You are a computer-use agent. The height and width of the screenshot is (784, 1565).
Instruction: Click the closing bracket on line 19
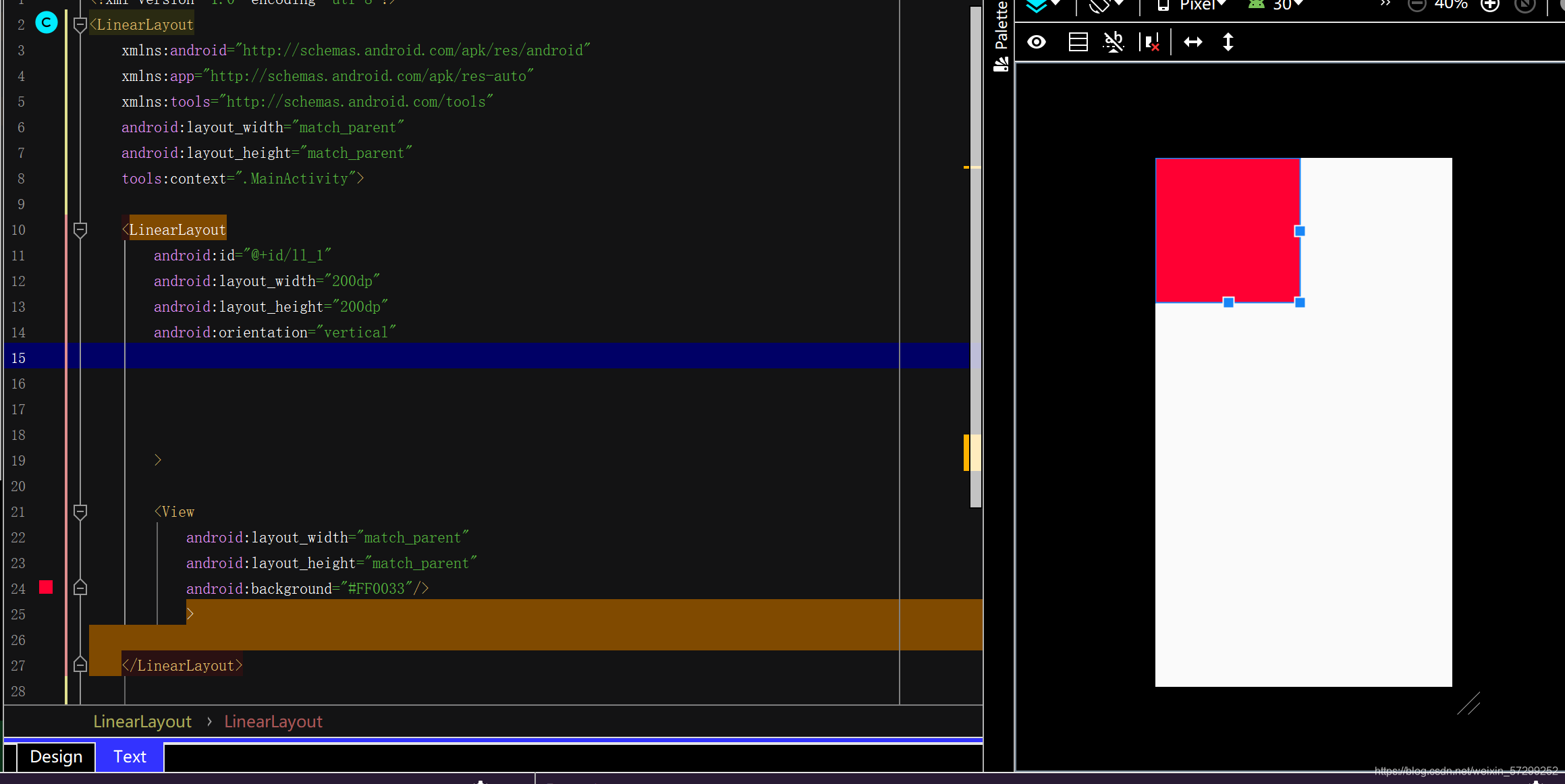pos(158,460)
